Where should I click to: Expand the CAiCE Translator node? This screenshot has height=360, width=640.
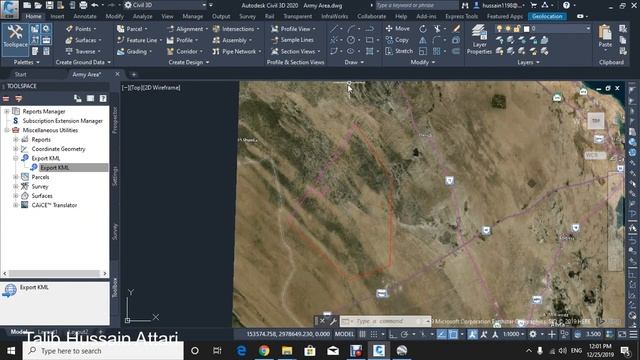point(16,205)
